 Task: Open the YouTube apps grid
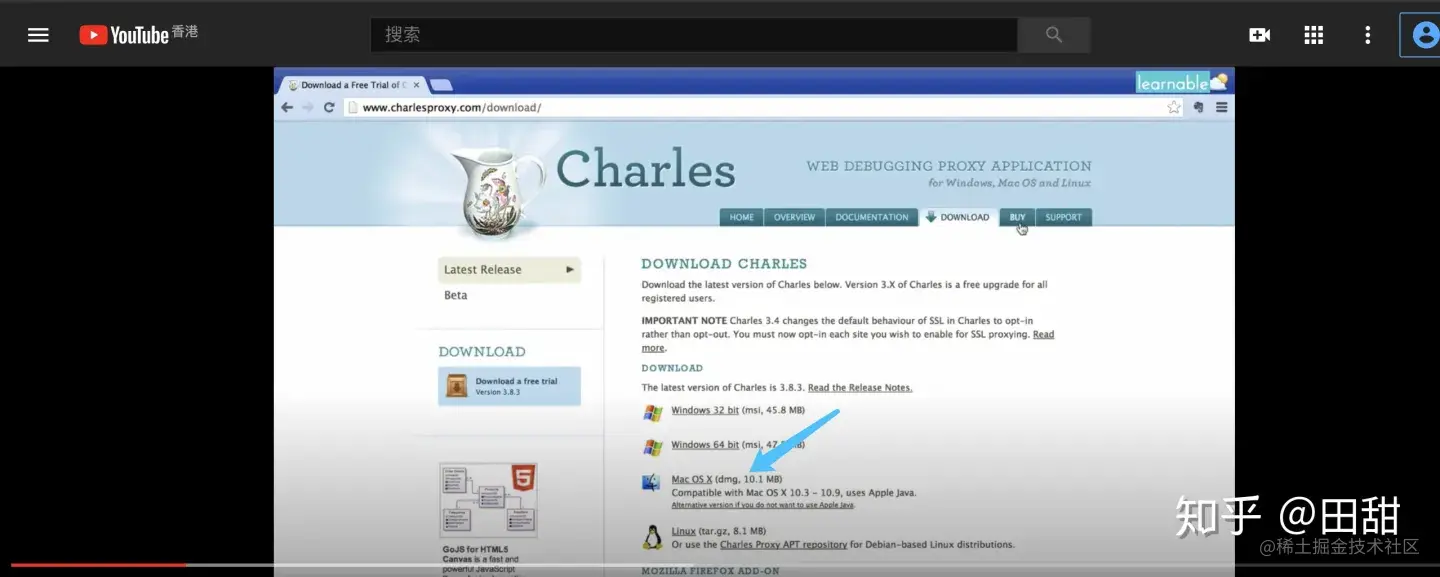pyautogui.click(x=1314, y=35)
